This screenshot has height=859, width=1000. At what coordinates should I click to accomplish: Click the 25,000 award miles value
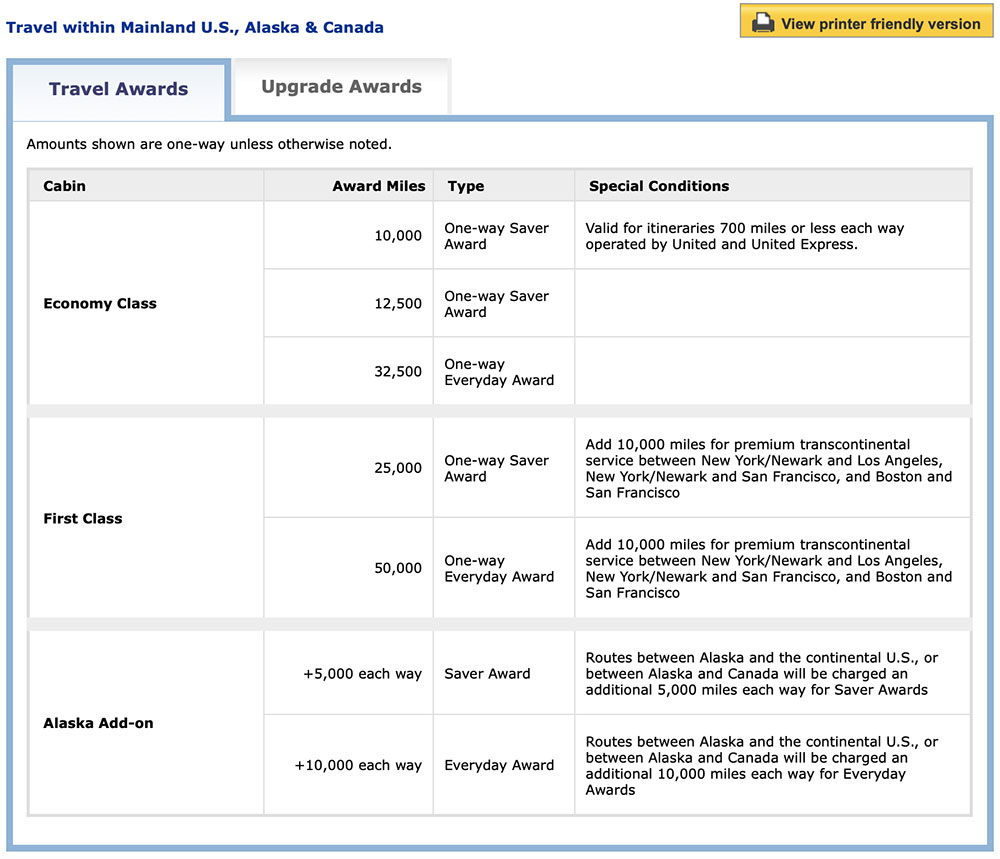click(x=398, y=468)
